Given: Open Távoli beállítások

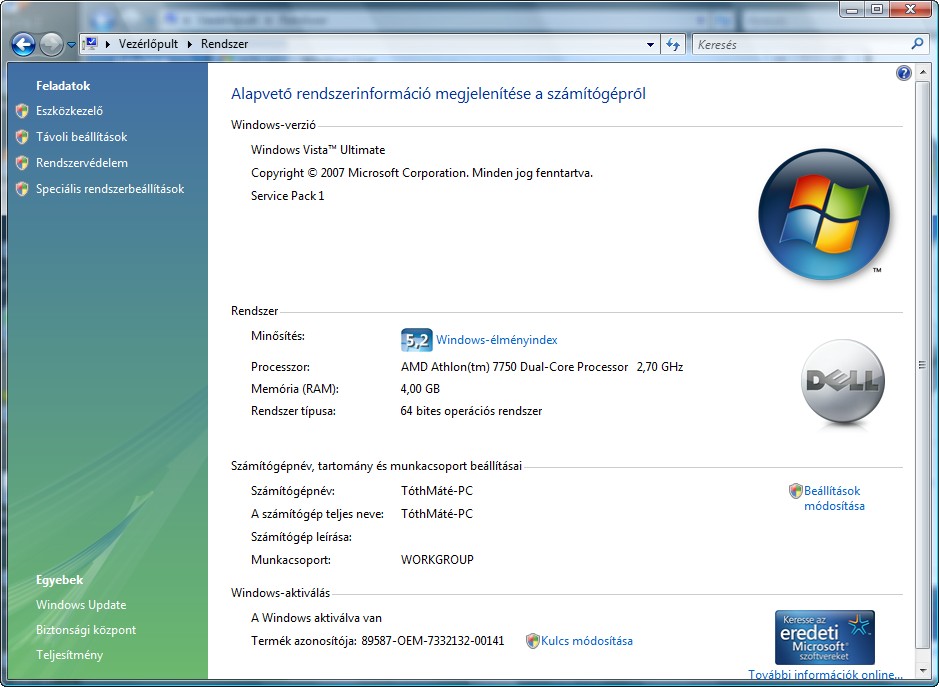Looking at the screenshot, I should [x=81, y=137].
